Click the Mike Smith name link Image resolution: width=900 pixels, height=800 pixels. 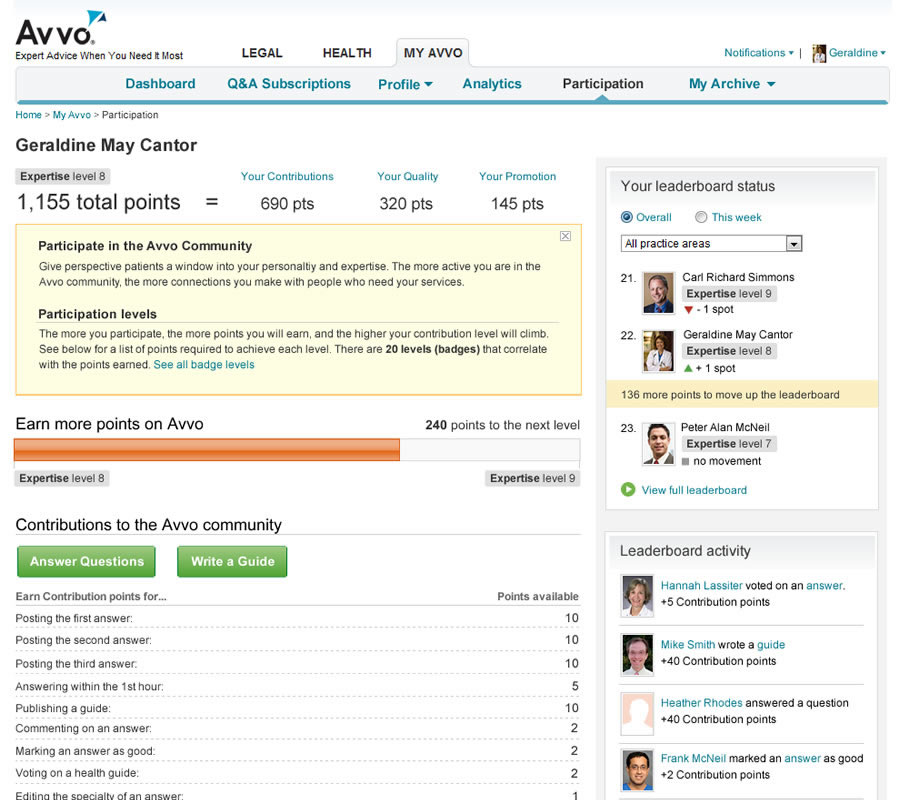(688, 644)
